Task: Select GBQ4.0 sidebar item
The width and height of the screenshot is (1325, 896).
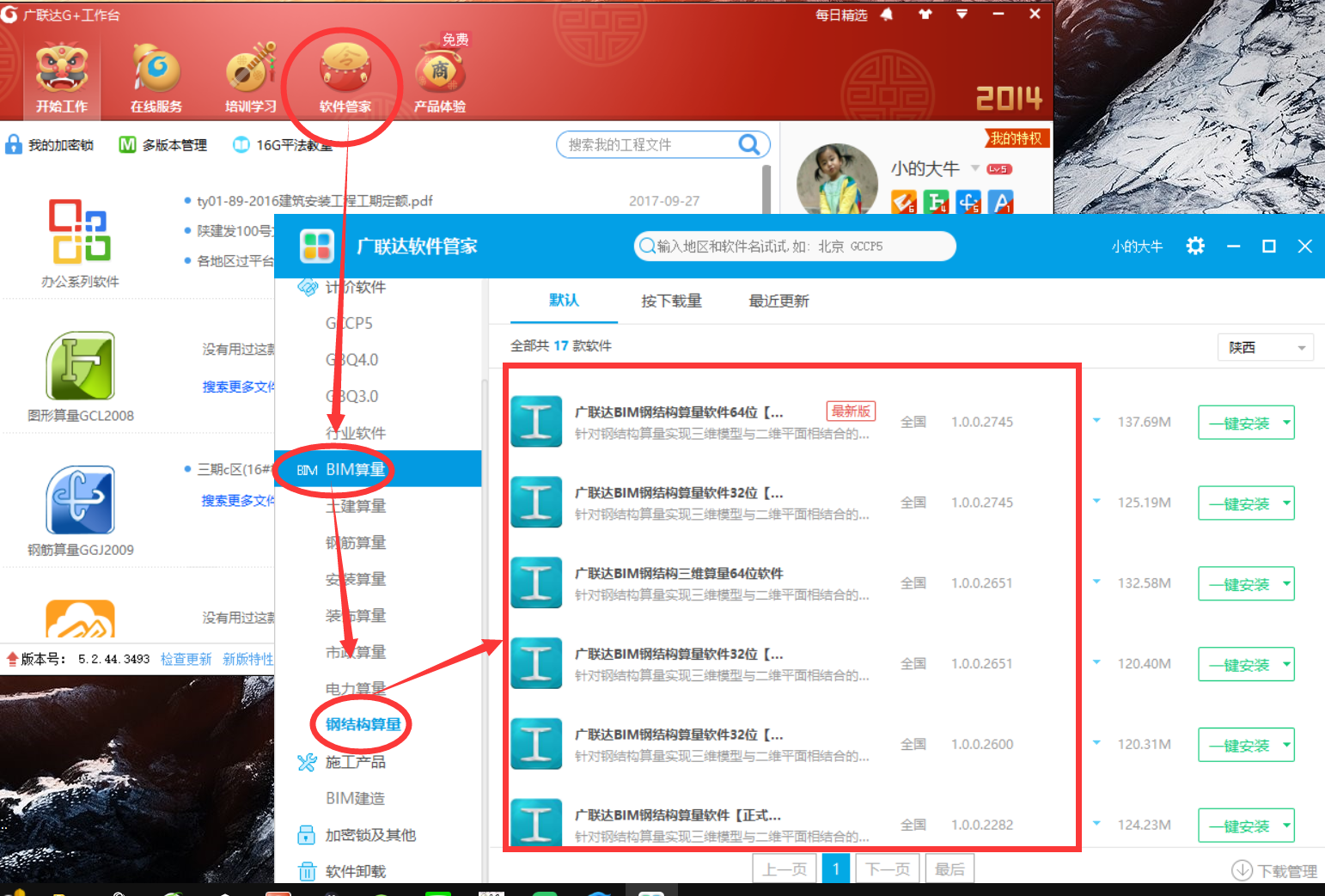Action: (x=351, y=360)
